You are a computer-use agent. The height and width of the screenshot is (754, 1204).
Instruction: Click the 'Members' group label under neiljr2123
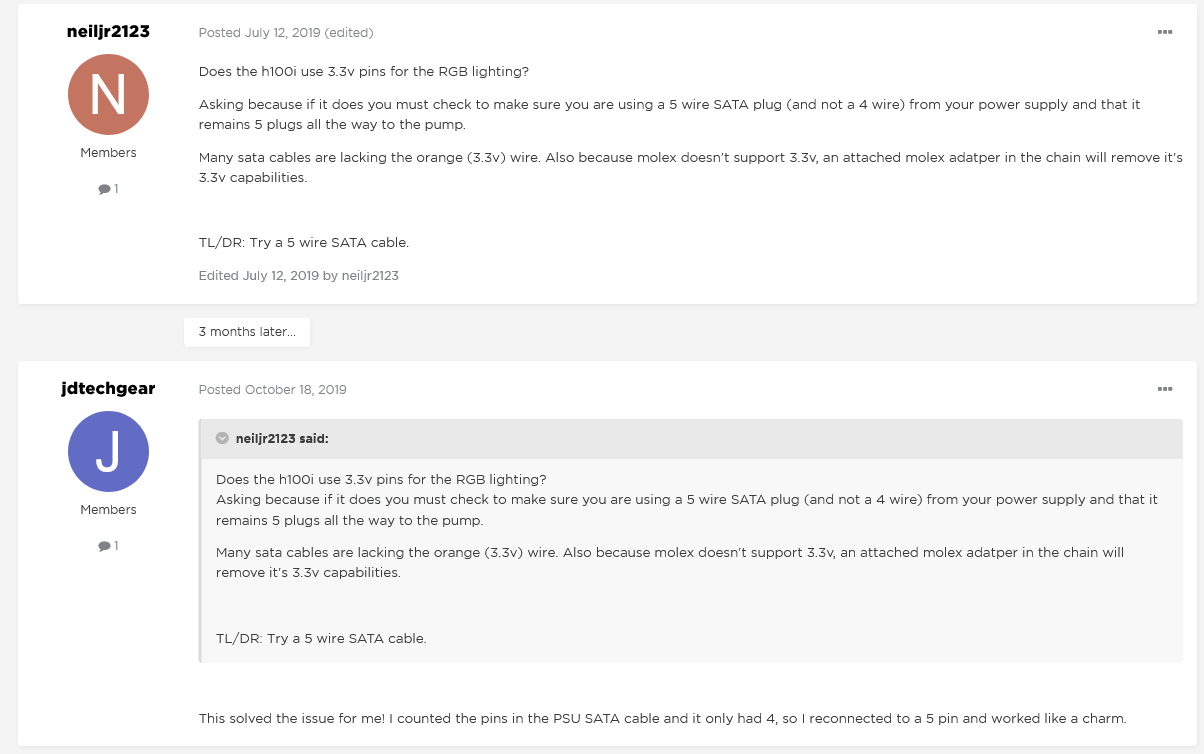point(108,153)
